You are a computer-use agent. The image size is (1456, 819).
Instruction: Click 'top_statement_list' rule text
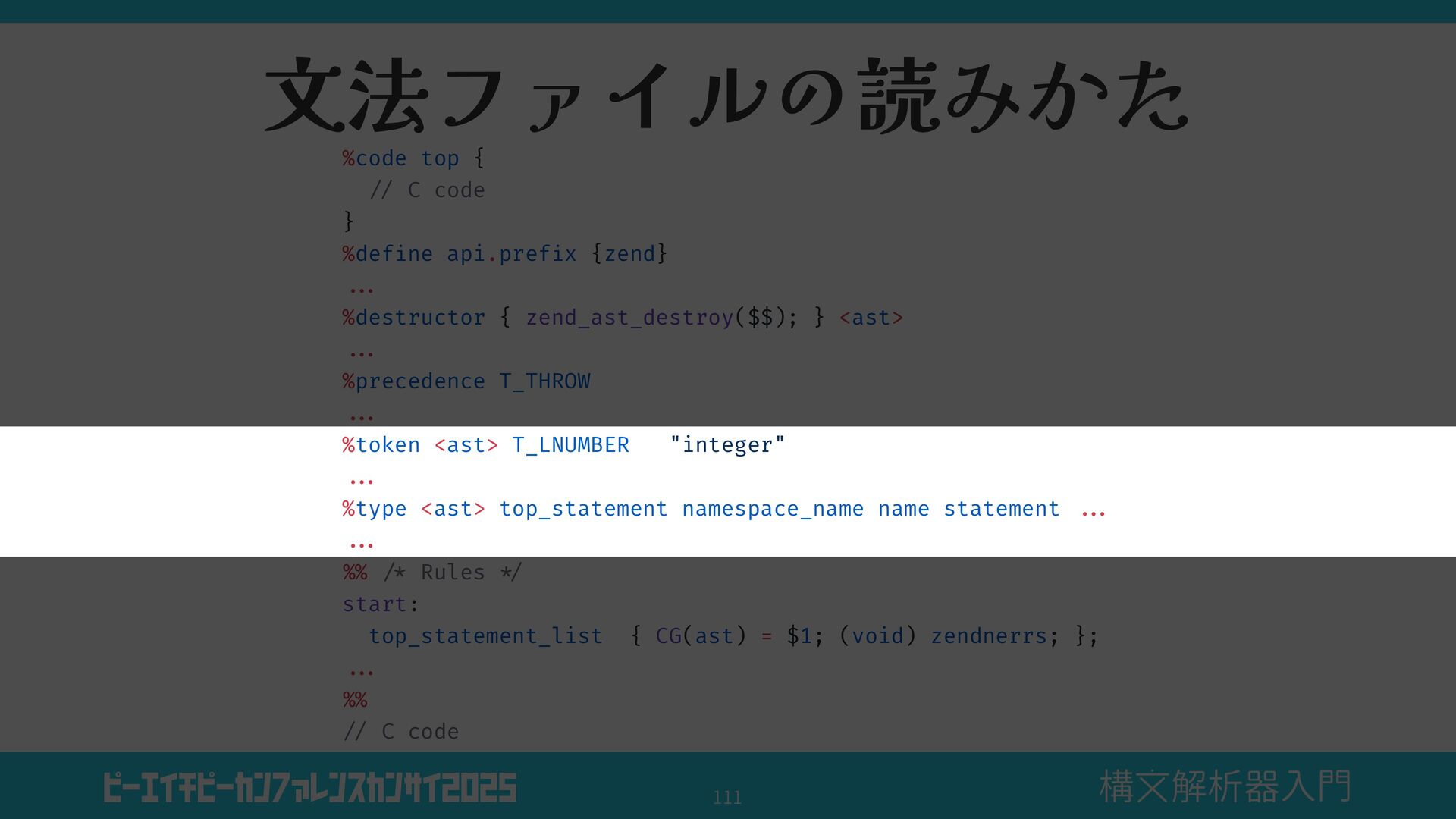pos(486,635)
